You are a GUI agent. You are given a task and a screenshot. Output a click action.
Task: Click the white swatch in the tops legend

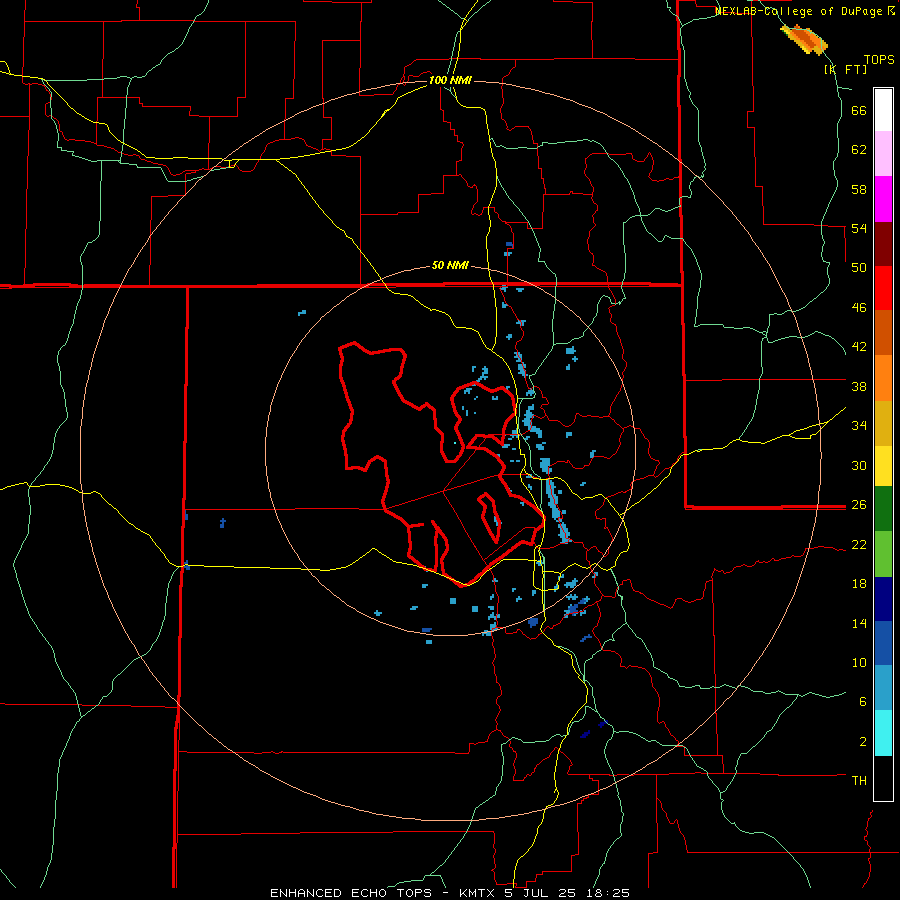[x=883, y=110]
